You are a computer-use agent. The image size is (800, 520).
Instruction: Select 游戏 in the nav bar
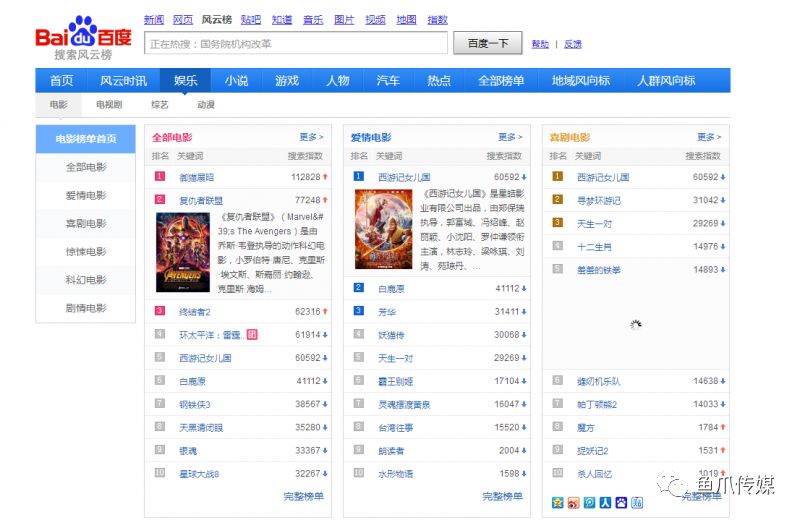pos(287,81)
